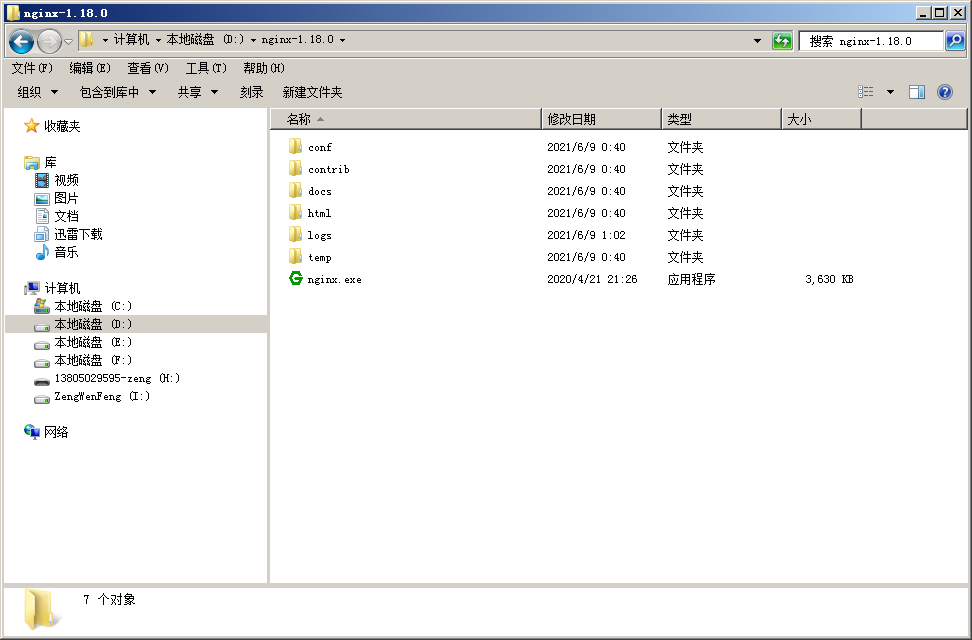Select 本地磁盘 (E:) drive
Image resolution: width=972 pixels, height=640 pixels.
click(x=93, y=342)
